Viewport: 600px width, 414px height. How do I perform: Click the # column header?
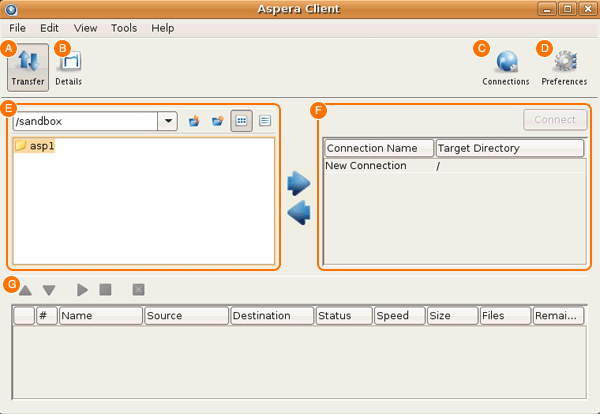point(47,316)
